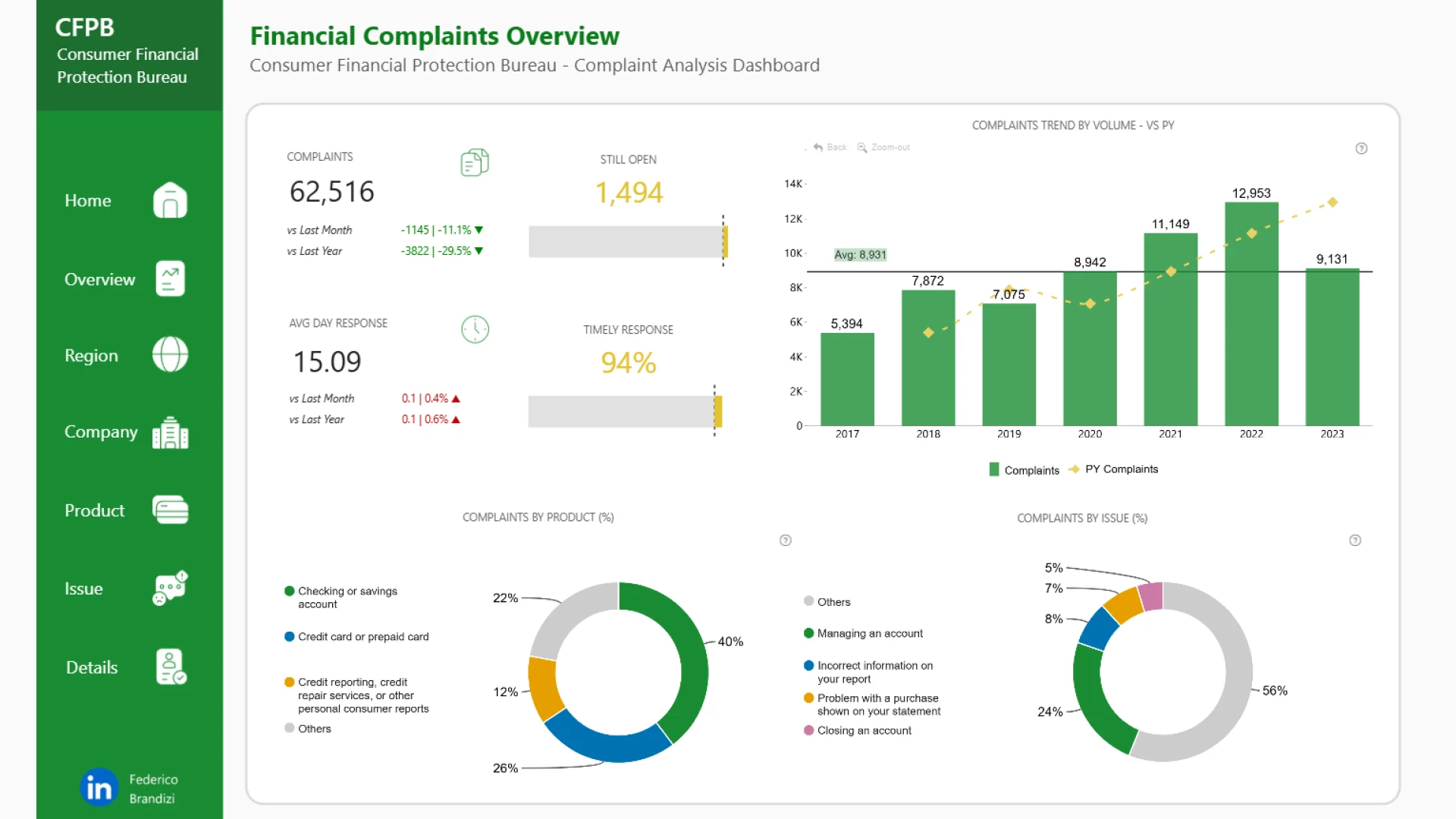Open the Company buildings icon
This screenshot has width=1456, height=819.
click(170, 433)
